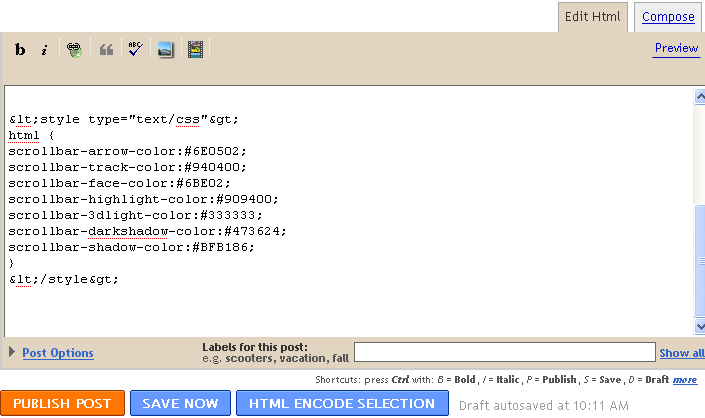Click the 'Draft autosaved at 10:11 AM' text

(x=543, y=405)
